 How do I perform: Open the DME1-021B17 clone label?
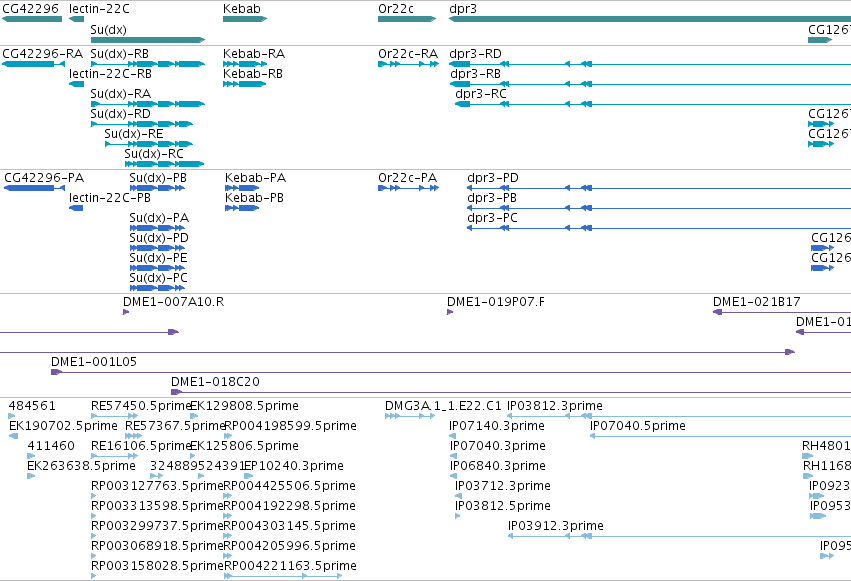(757, 302)
